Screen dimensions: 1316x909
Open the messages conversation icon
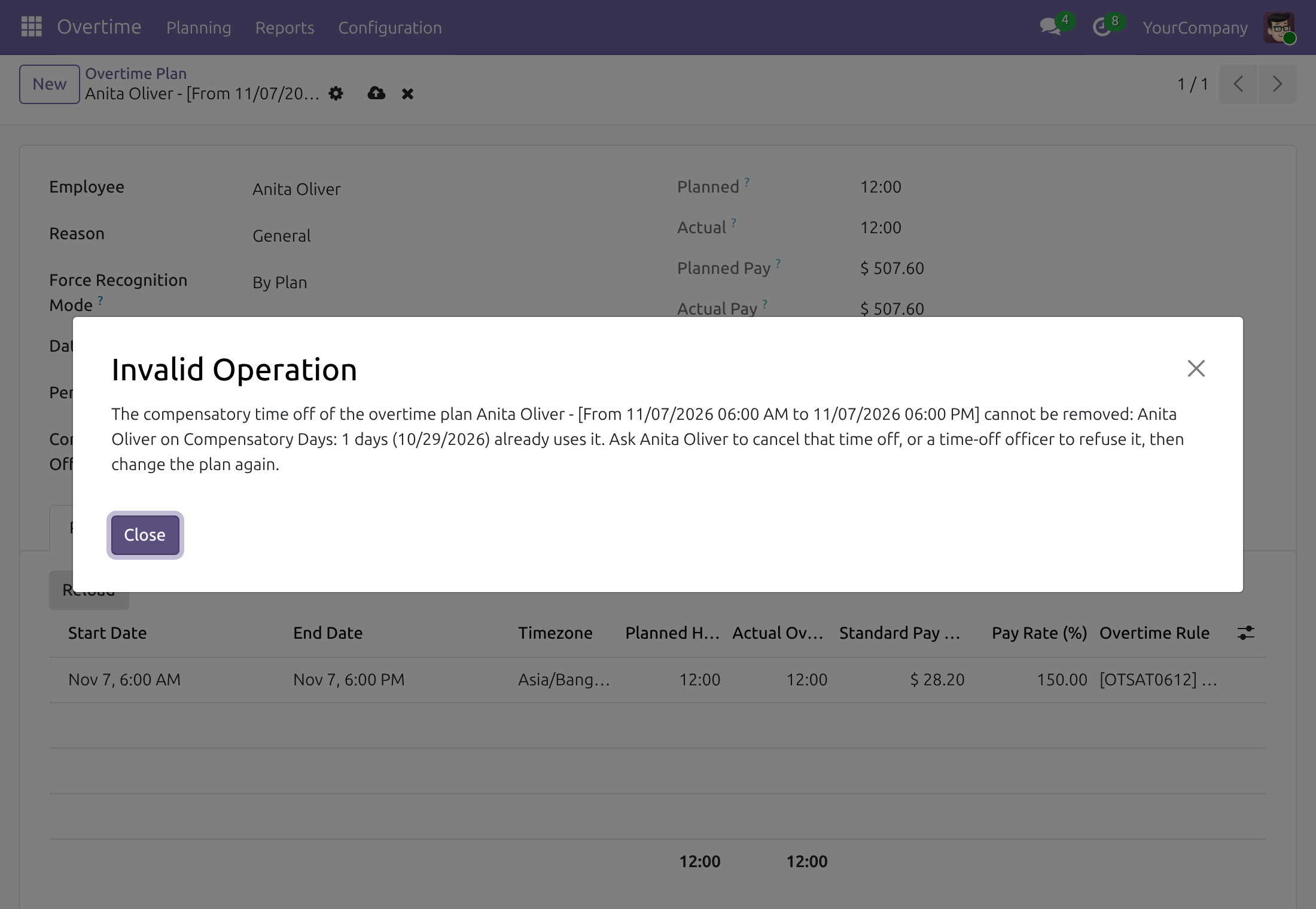coord(1050,27)
